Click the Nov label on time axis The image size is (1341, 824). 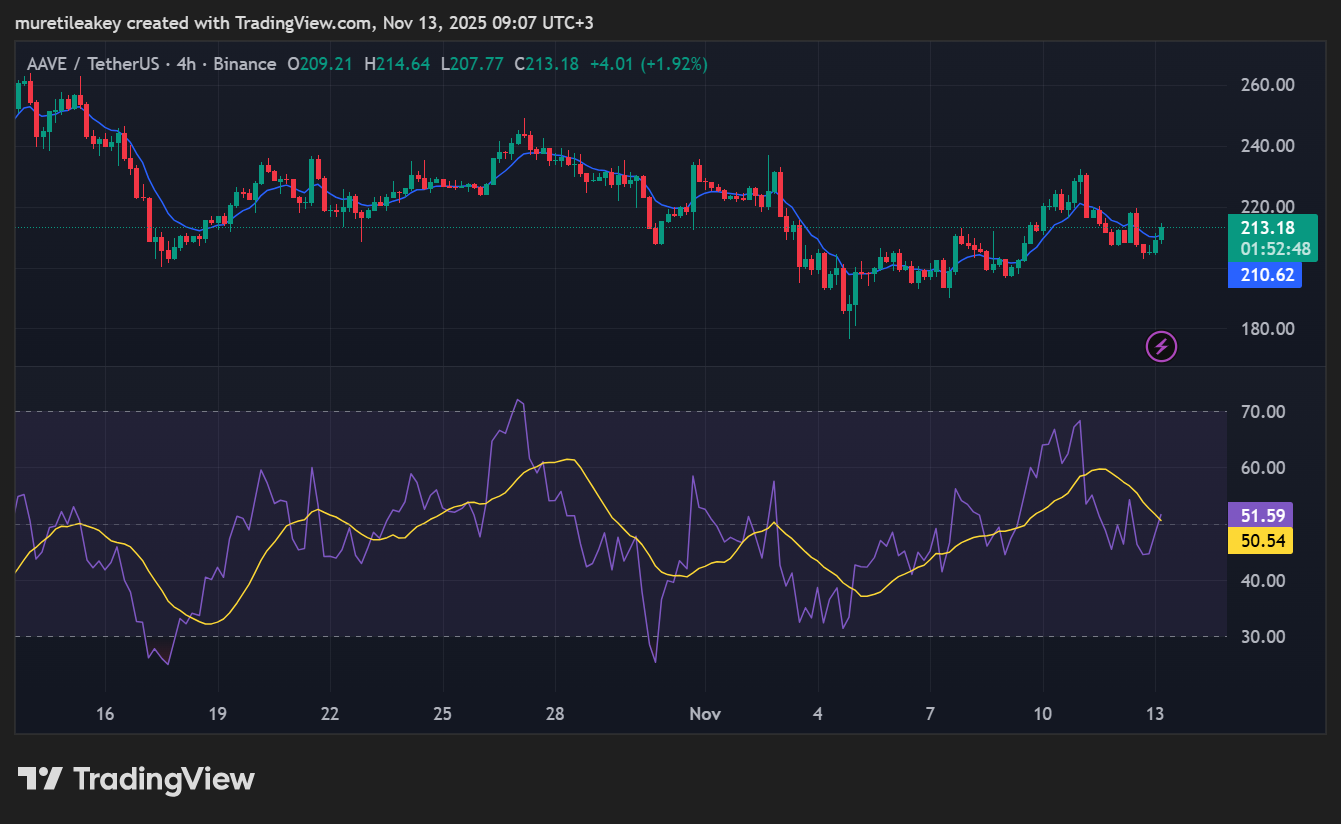[x=705, y=714]
